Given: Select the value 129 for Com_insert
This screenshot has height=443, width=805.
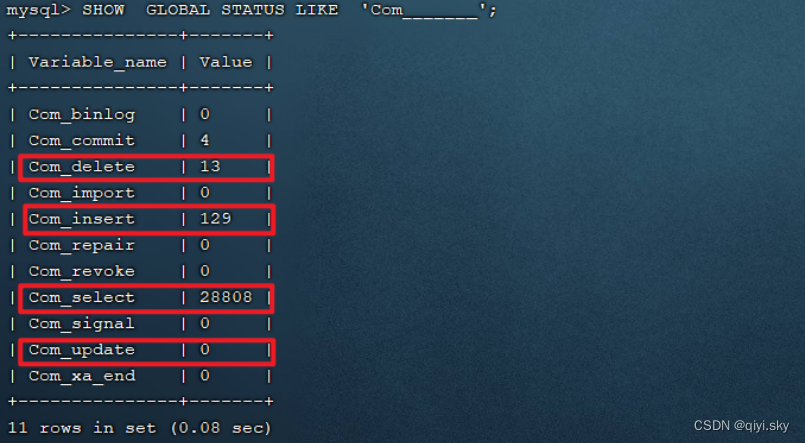Looking at the screenshot, I should pyautogui.click(x=216, y=219).
